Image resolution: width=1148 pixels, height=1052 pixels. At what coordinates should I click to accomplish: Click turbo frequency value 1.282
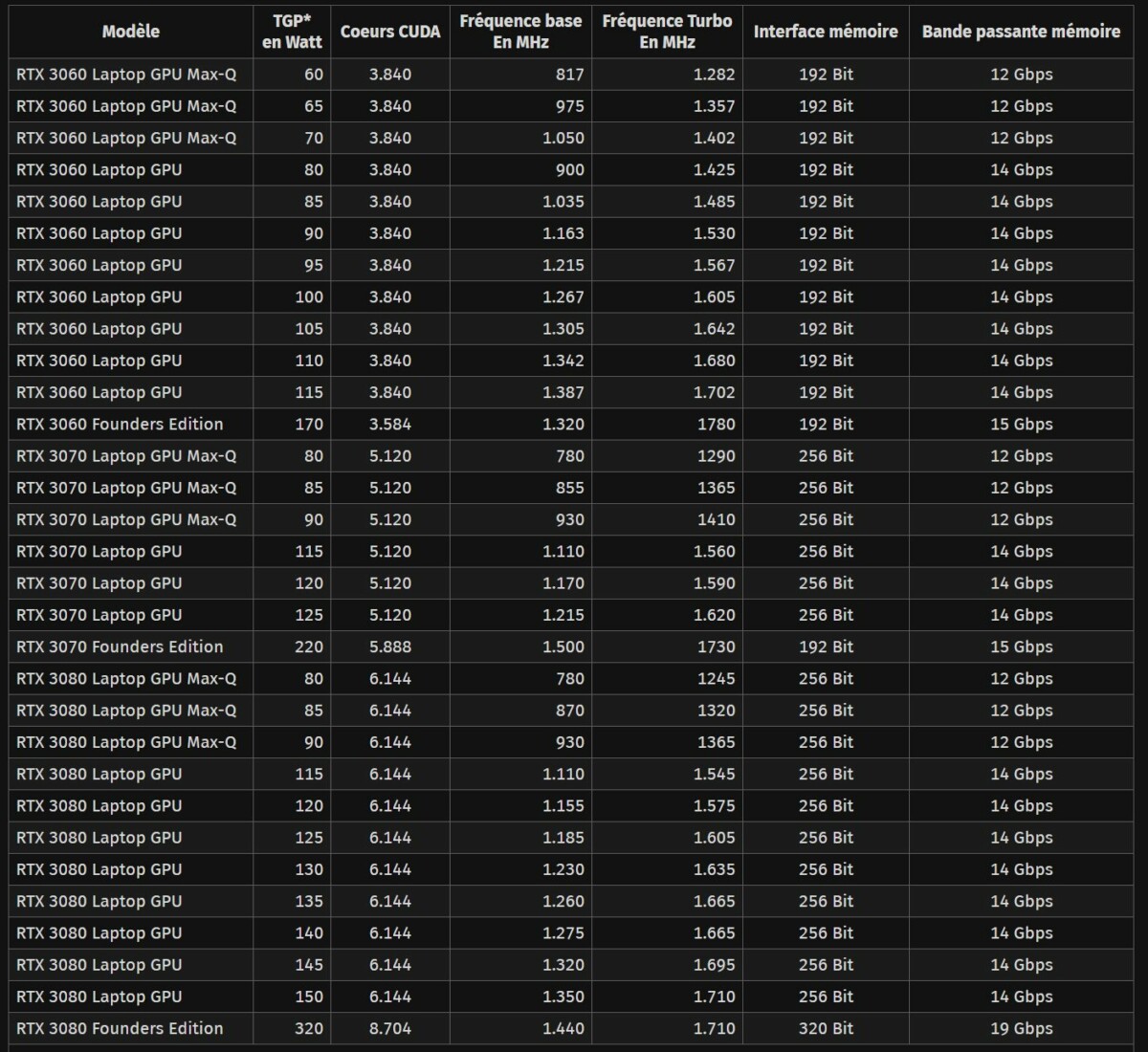pos(715,74)
